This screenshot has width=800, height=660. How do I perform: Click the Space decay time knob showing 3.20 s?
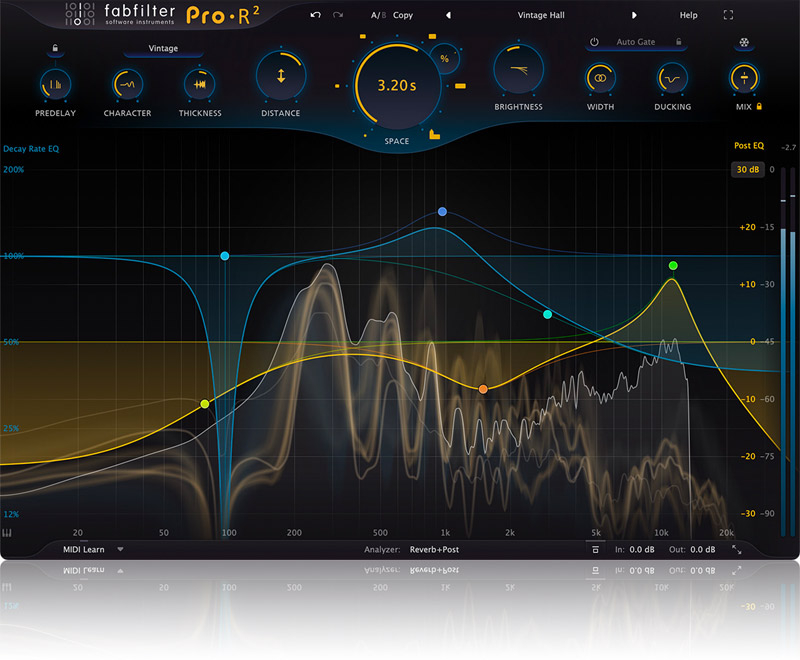coord(397,85)
